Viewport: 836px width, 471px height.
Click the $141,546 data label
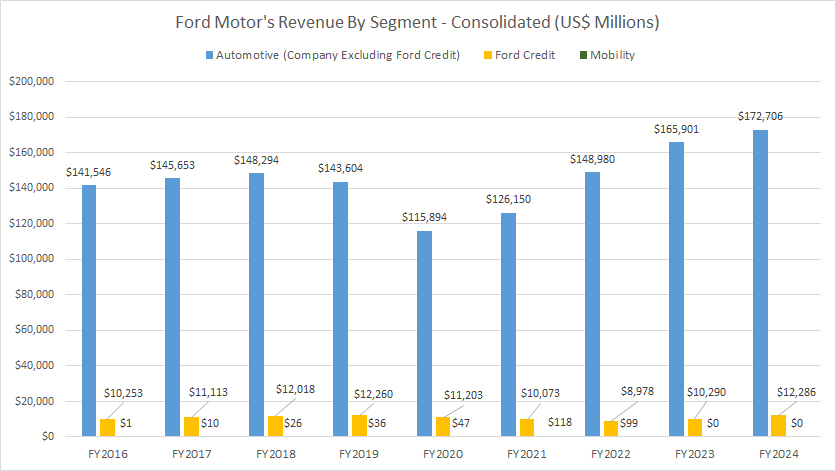(89, 172)
